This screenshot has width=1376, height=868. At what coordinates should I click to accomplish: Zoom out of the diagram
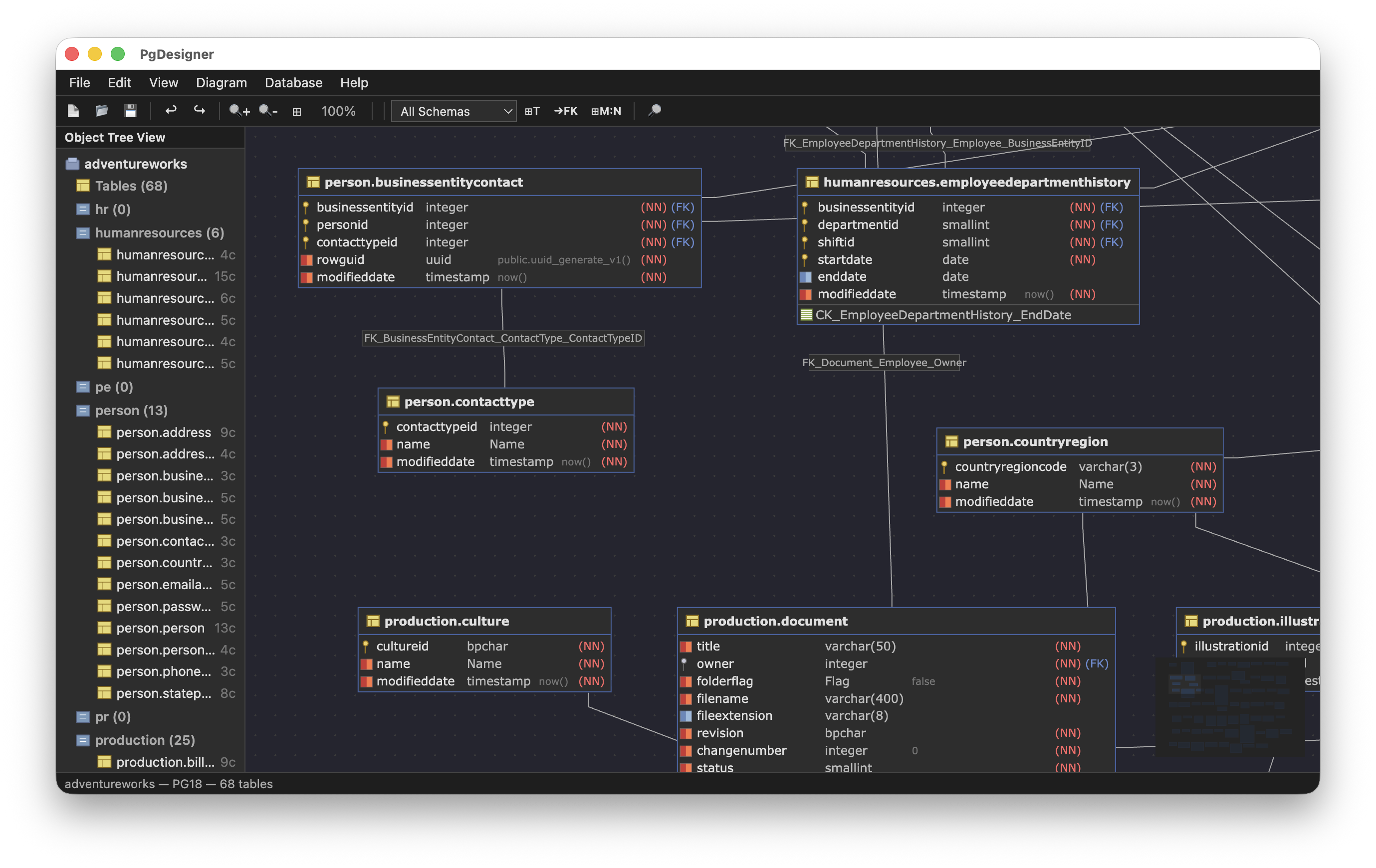point(268,110)
